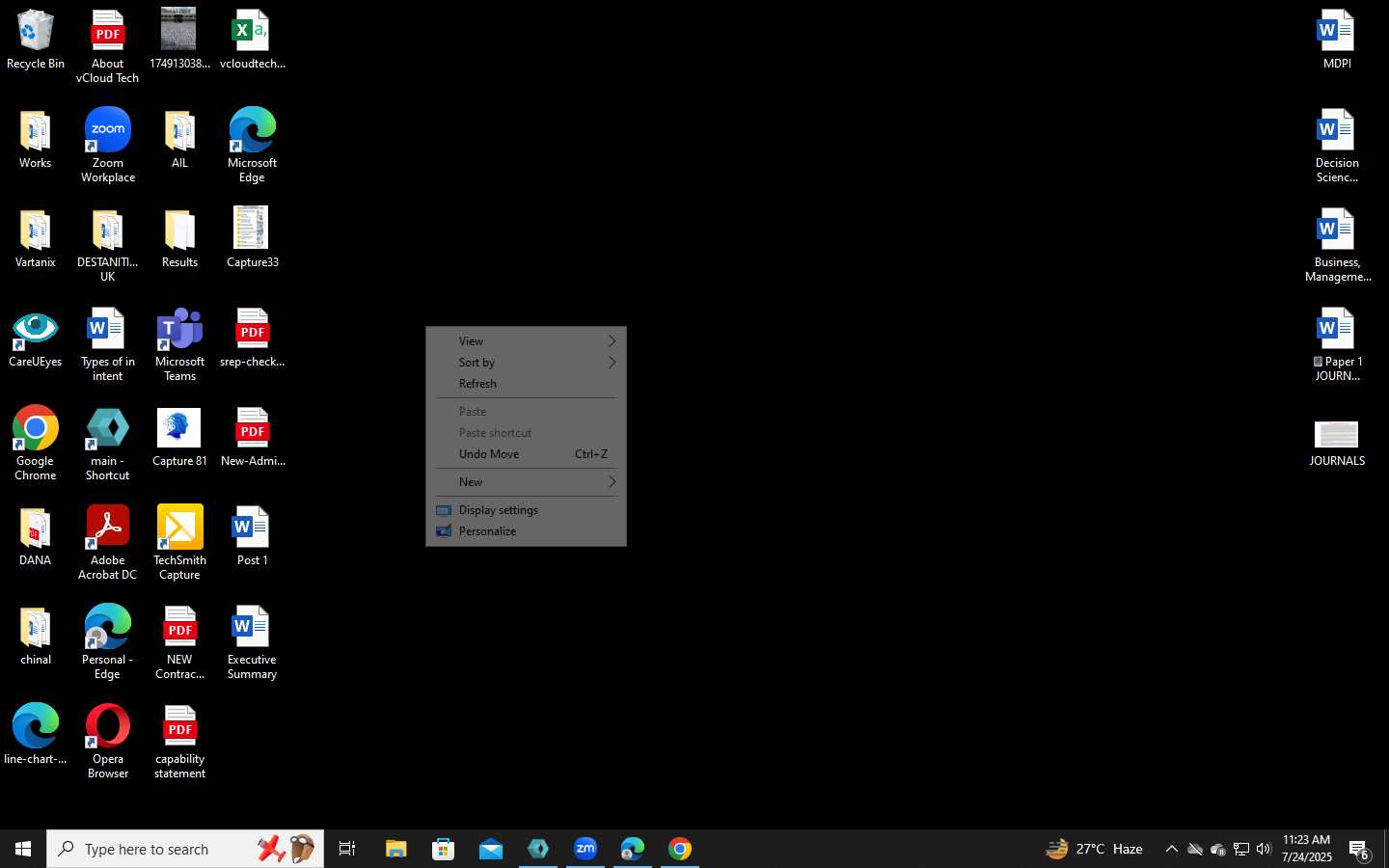This screenshot has width=1389, height=868.
Task: Select the DANA folder icon
Action: [36, 538]
